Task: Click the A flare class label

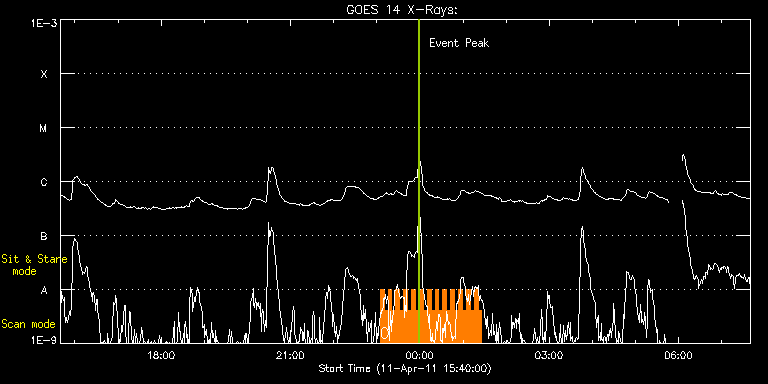Action: point(44,290)
